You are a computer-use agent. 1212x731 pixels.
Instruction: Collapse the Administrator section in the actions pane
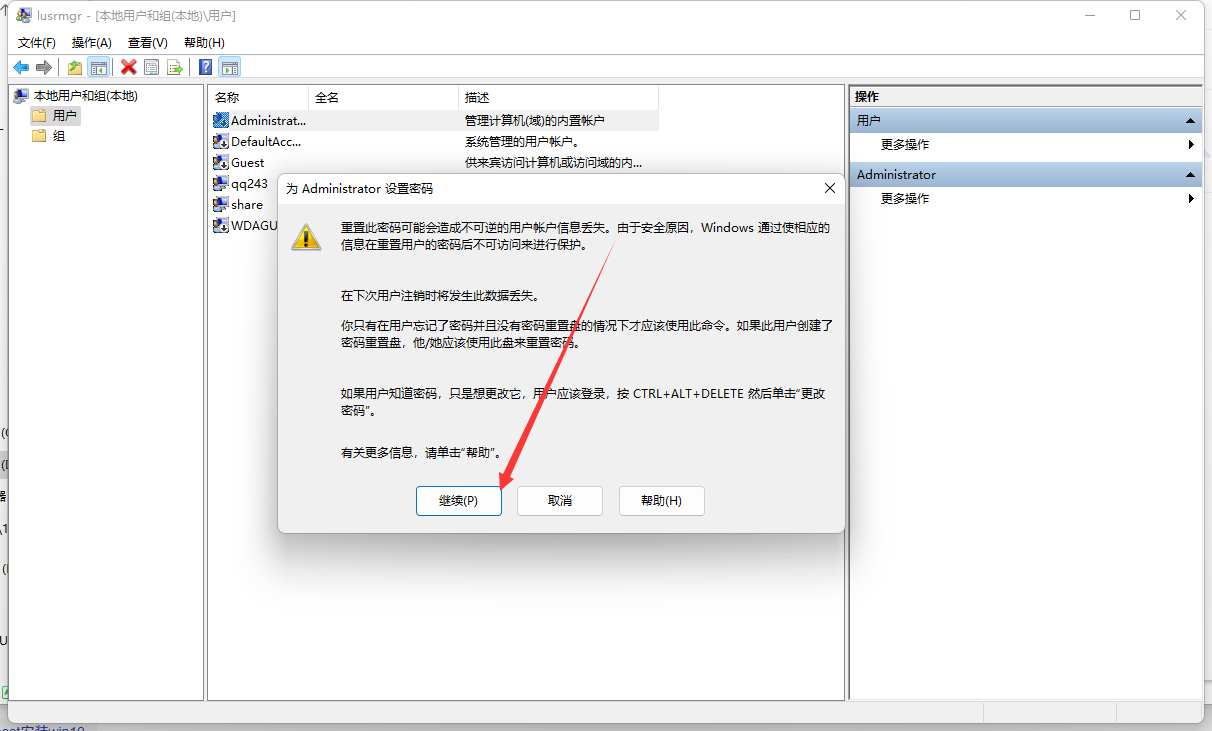click(1191, 174)
